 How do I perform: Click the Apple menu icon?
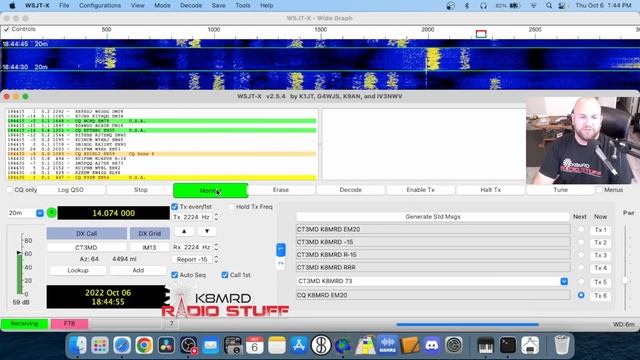pos(12,5)
